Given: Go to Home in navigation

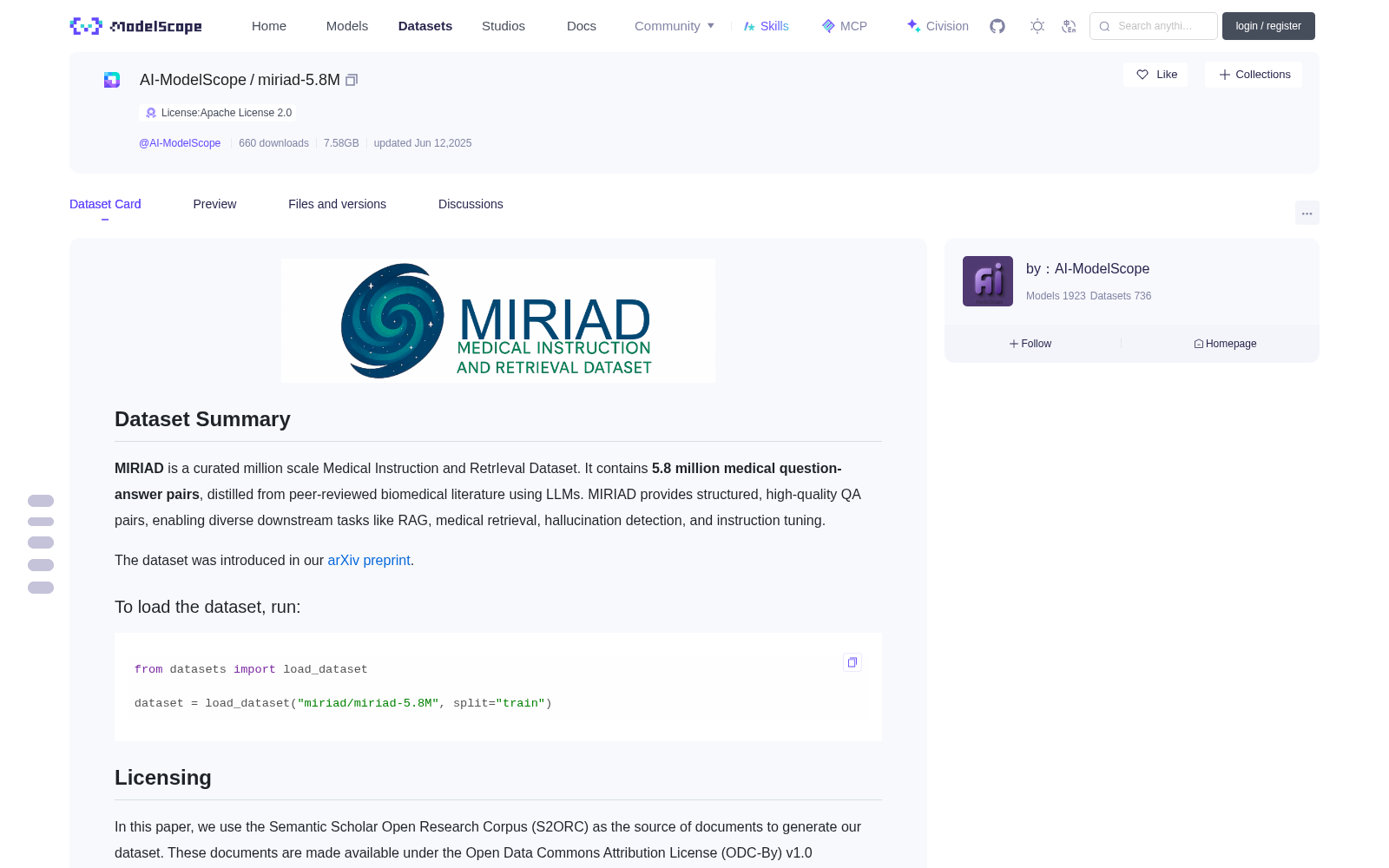Looking at the screenshot, I should click(x=269, y=26).
